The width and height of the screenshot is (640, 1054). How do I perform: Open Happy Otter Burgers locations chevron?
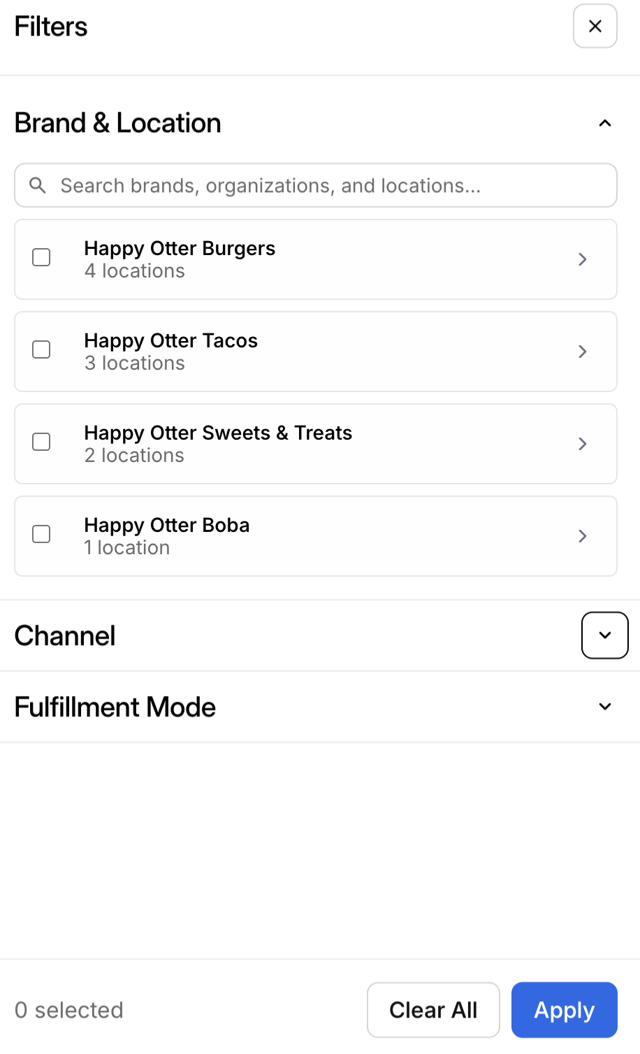(582, 259)
